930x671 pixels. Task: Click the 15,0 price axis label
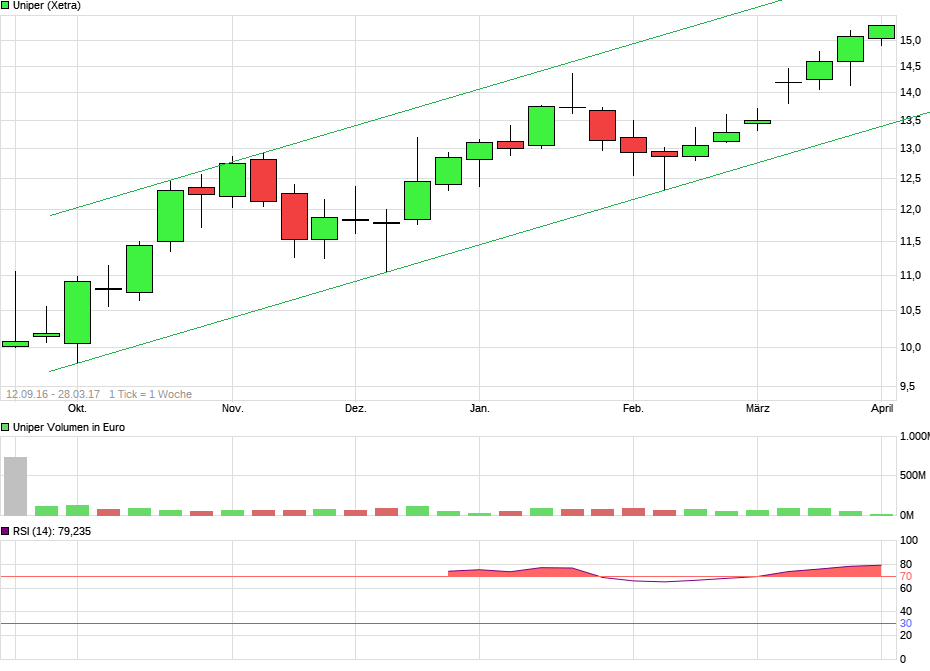point(910,40)
